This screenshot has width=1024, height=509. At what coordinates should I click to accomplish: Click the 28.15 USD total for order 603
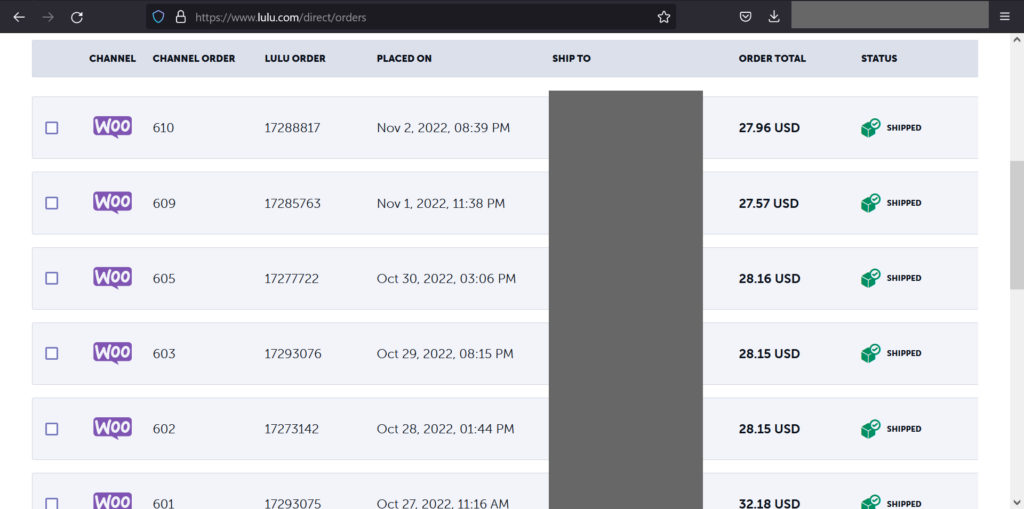point(769,353)
